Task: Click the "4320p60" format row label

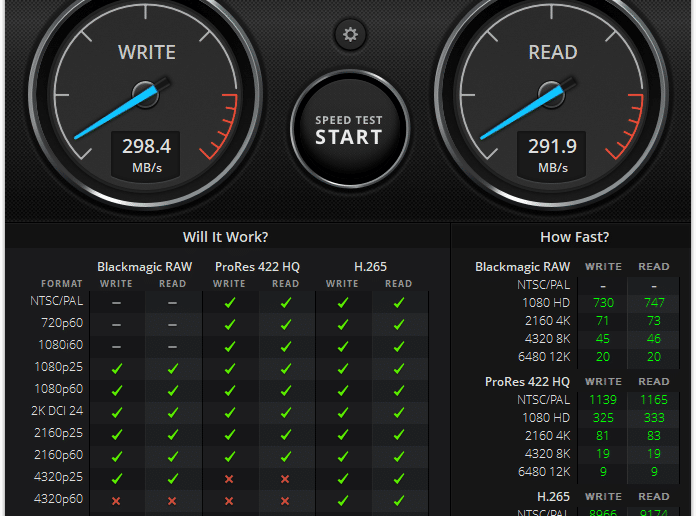Action: click(58, 499)
